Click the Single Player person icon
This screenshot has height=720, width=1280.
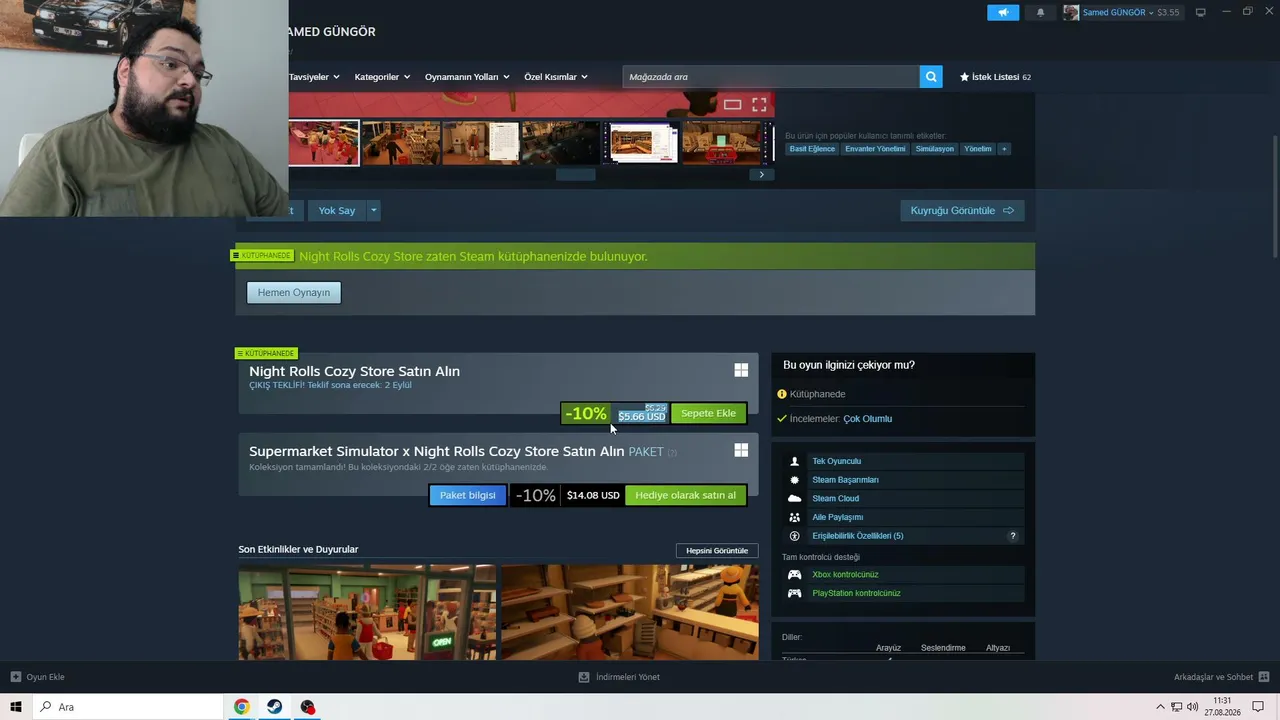pyautogui.click(x=795, y=461)
